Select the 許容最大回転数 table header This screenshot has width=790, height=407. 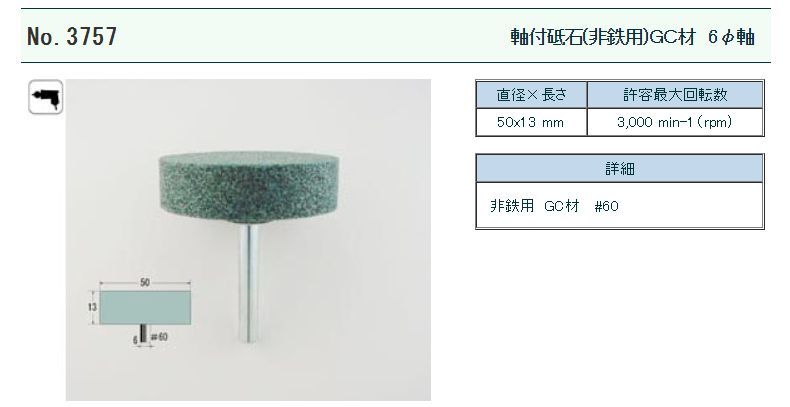tap(676, 95)
